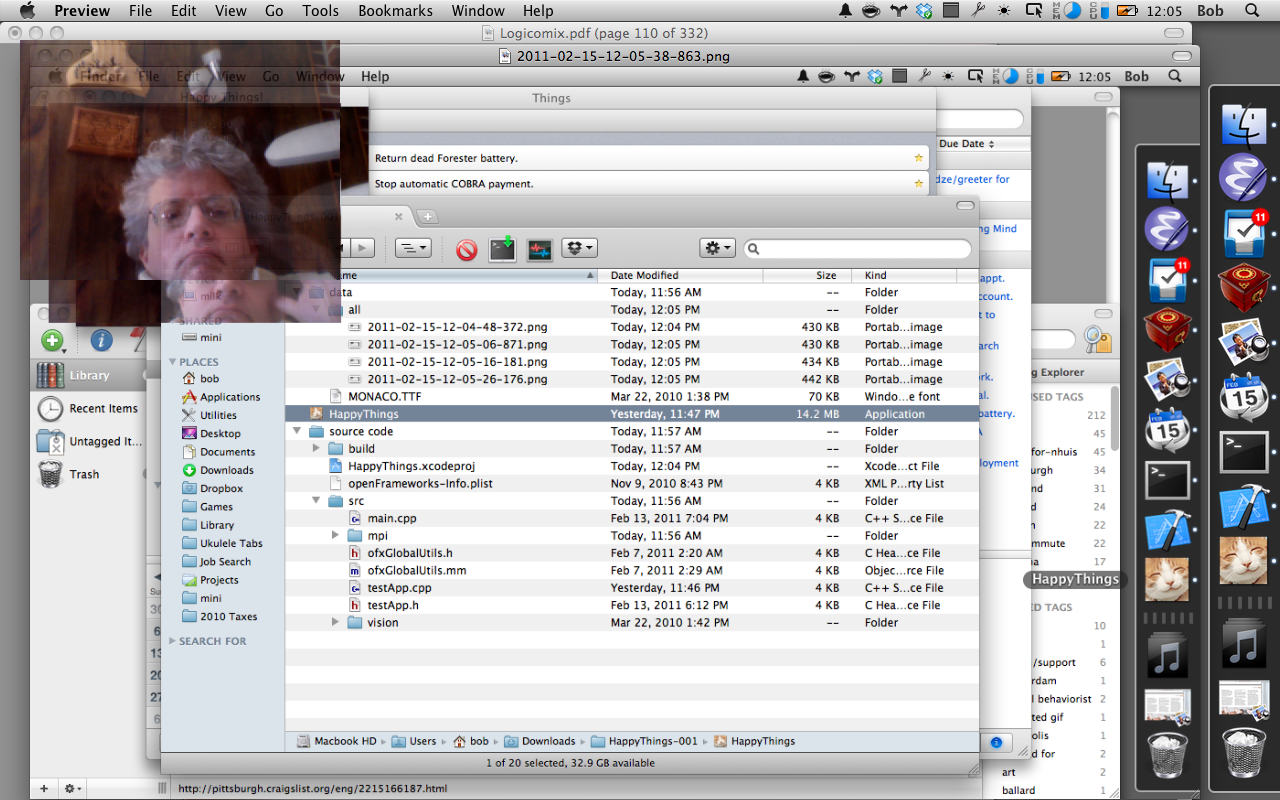The width and height of the screenshot is (1280, 800).
Task: Select the testApp.cpp file row
Action: 399,588
